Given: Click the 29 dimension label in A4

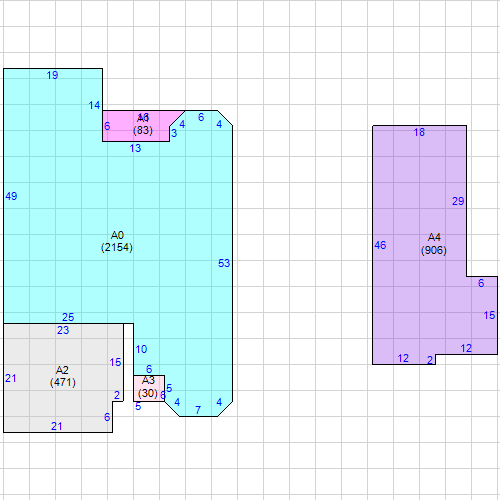Looking at the screenshot, I should [458, 201].
